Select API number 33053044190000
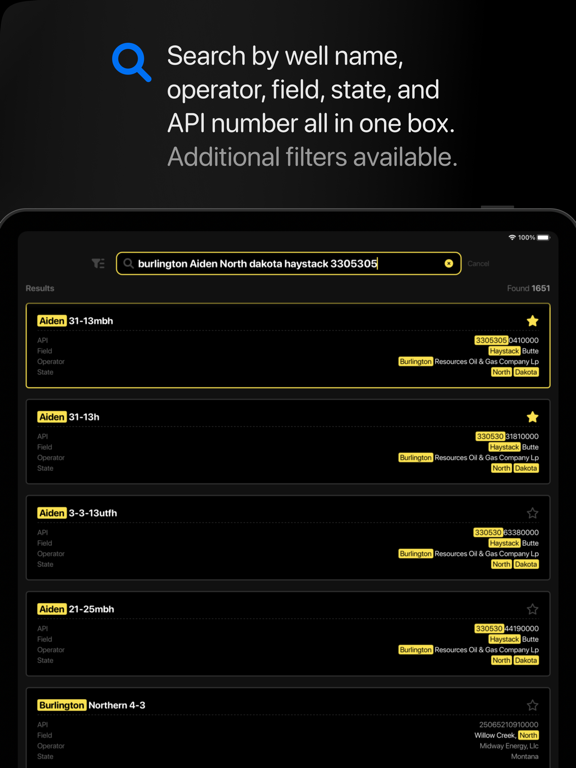576x768 pixels. [506, 628]
